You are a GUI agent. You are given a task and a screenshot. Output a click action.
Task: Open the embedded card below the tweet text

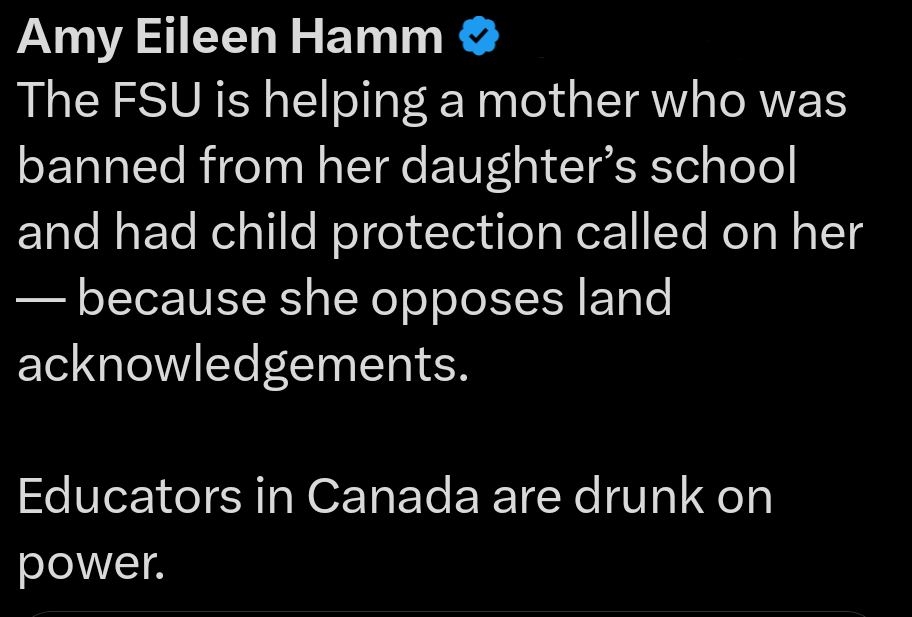tap(448, 612)
